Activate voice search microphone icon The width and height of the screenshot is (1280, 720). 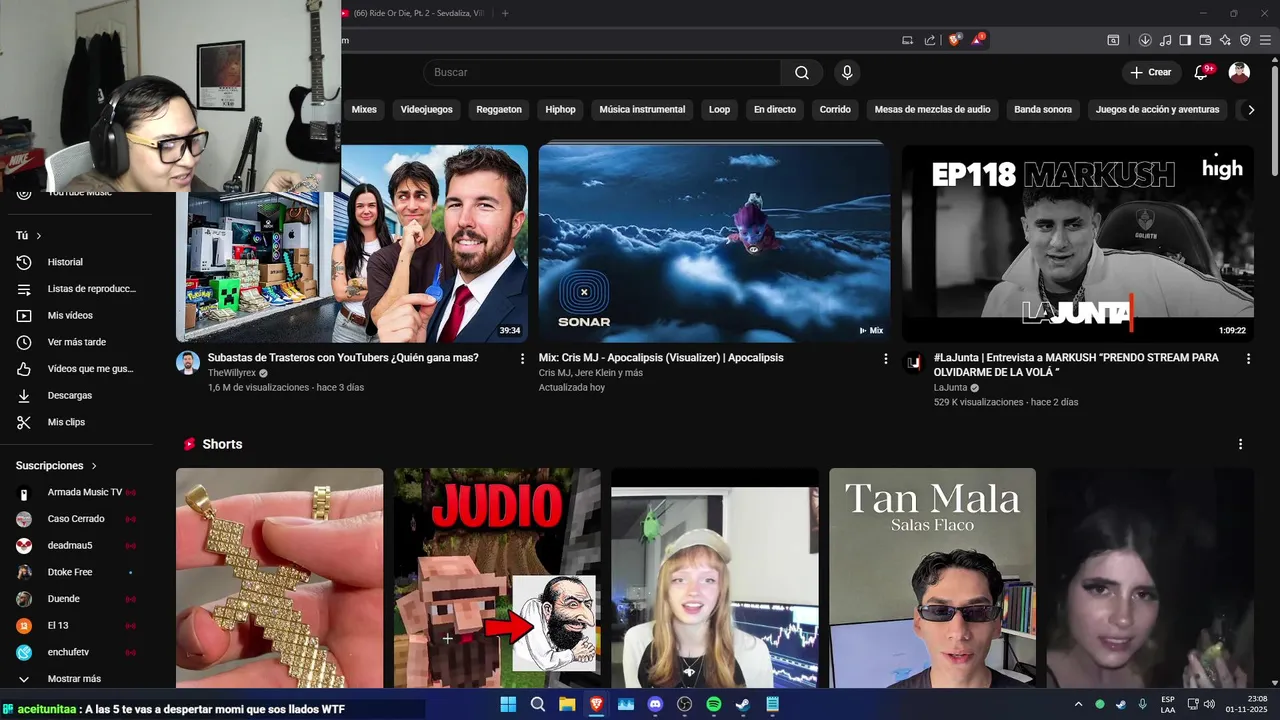pos(847,72)
